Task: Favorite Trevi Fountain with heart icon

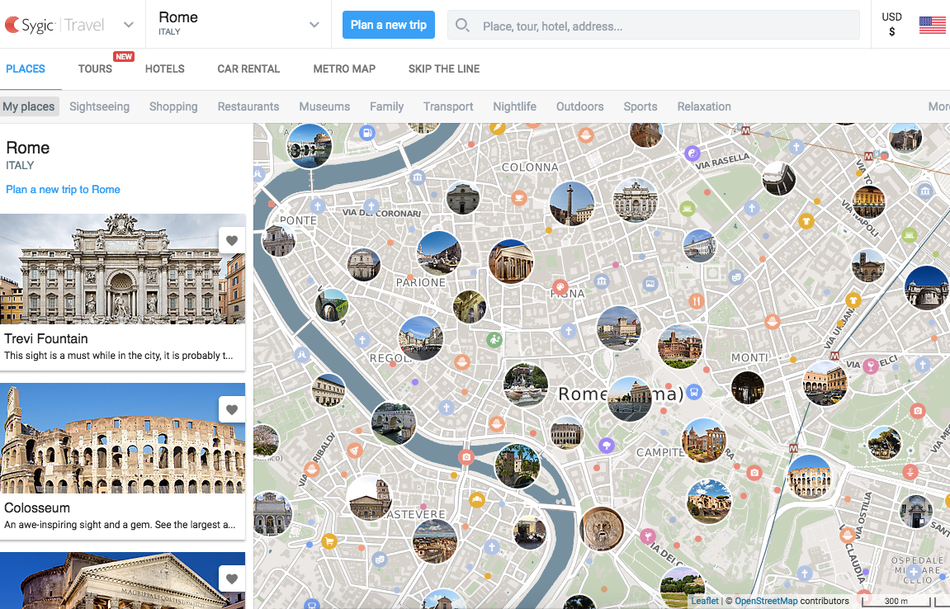Action: tap(232, 241)
